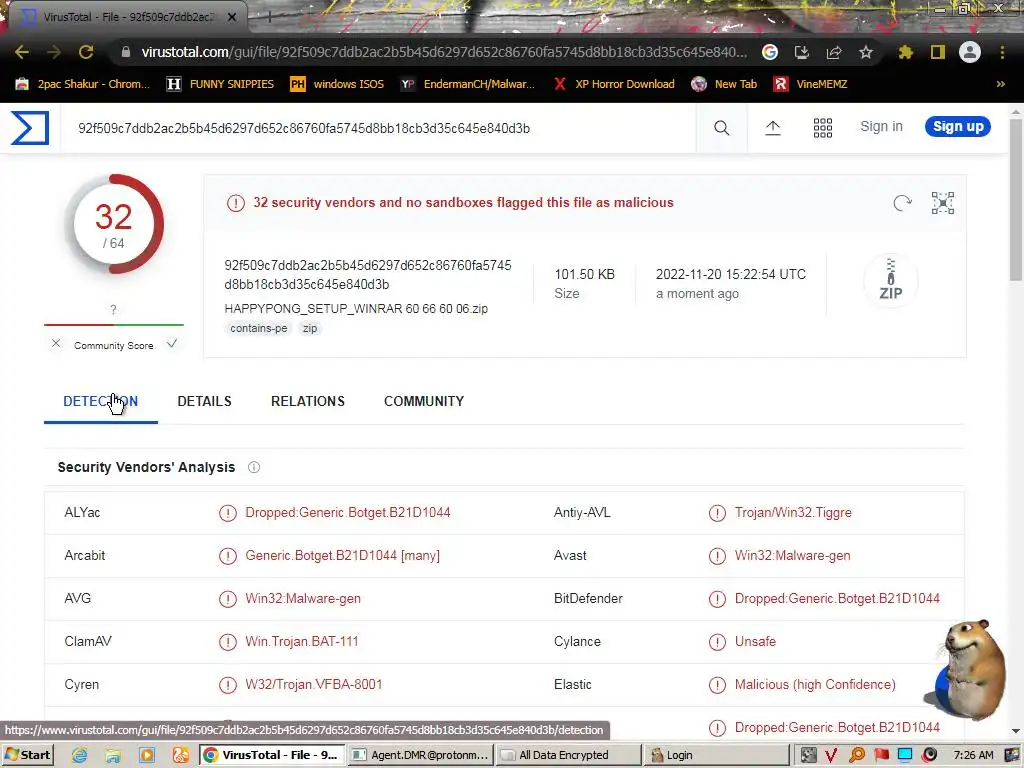
Task: Share this page via the share icon
Action: (834, 52)
